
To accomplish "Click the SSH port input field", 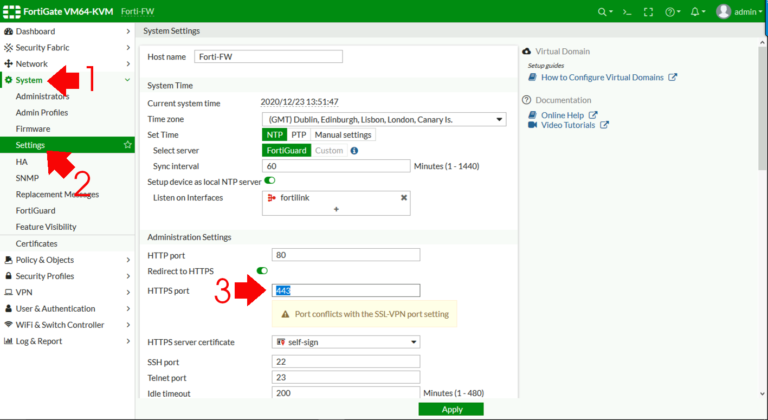I will (346, 362).
